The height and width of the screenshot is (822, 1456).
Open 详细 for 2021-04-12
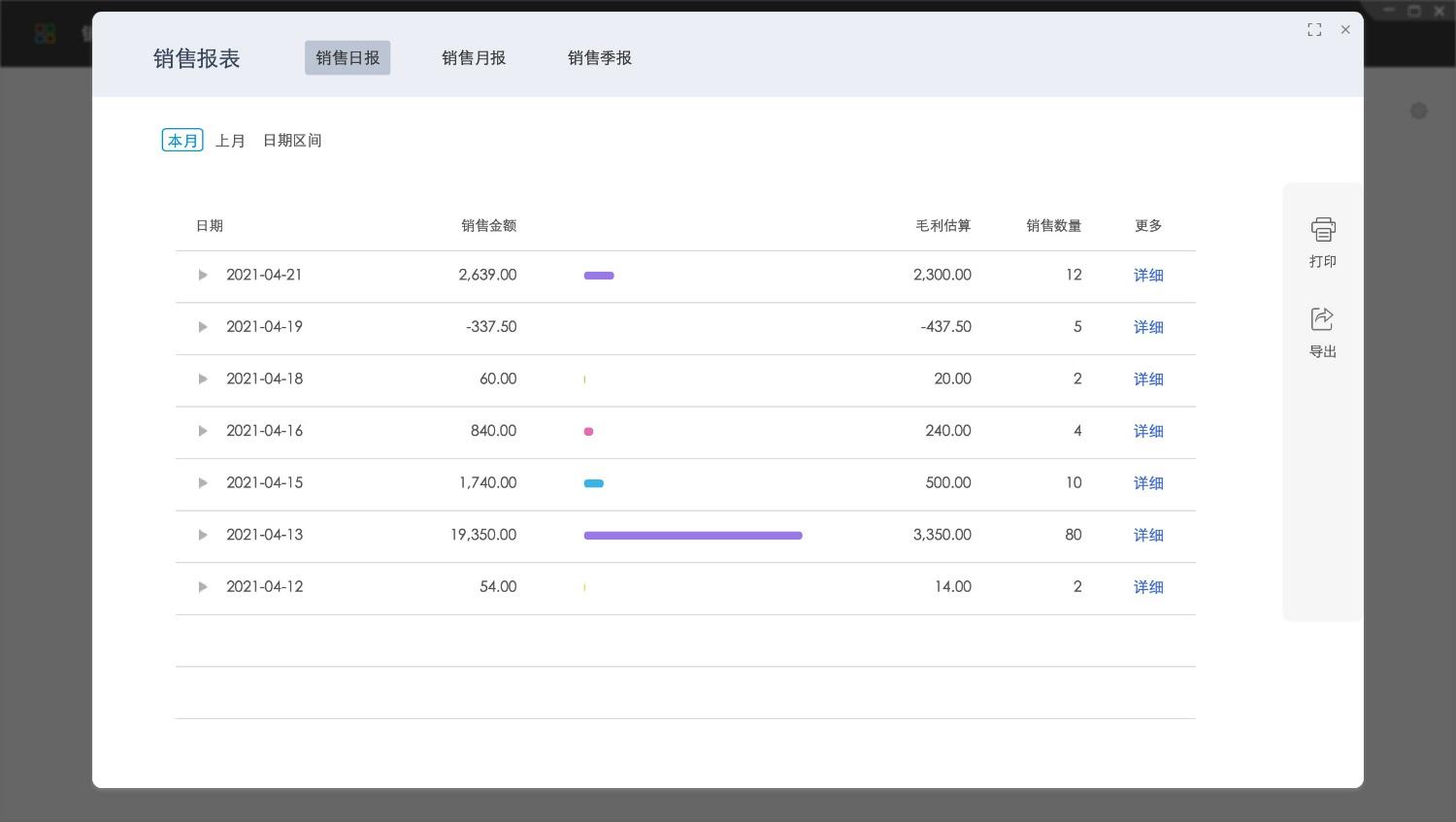click(x=1148, y=587)
